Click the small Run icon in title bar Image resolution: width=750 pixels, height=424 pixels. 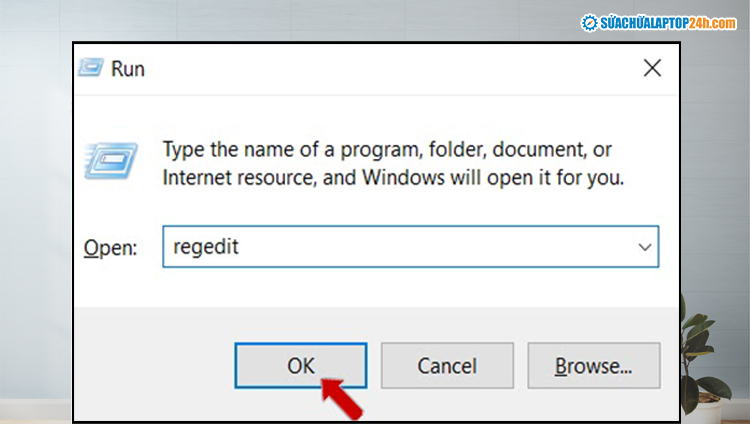coord(93,70)
